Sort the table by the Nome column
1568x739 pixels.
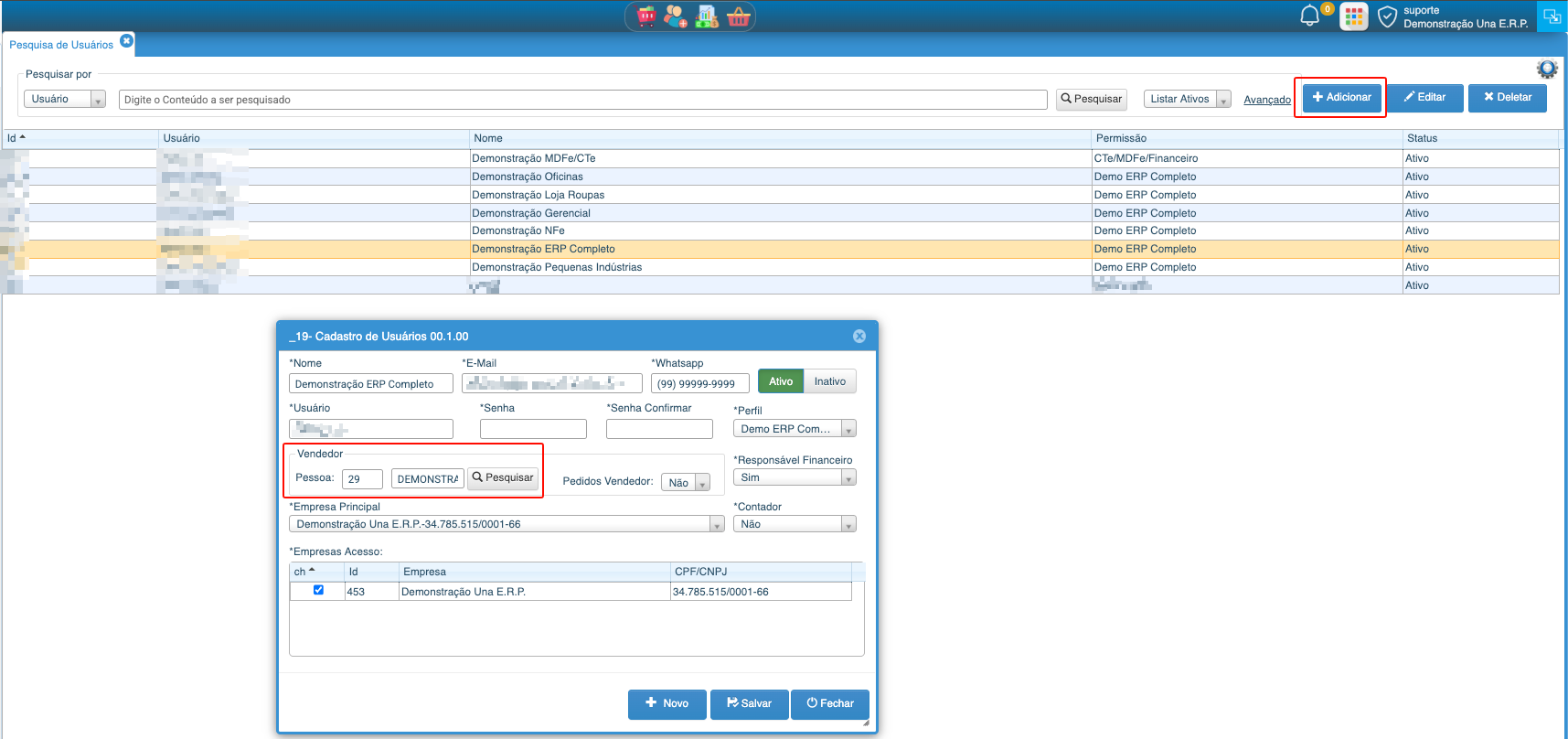coord(488,138)
